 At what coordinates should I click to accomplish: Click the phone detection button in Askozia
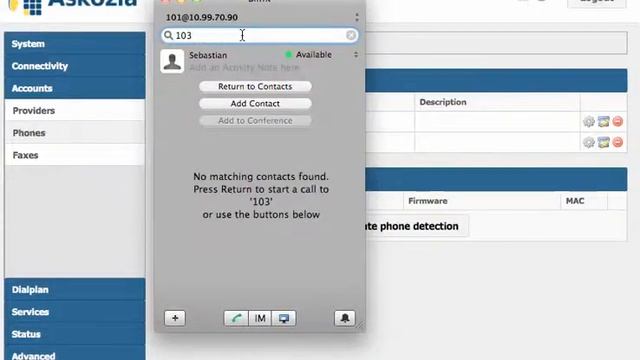pyautogui.click(x=416, y=226)
